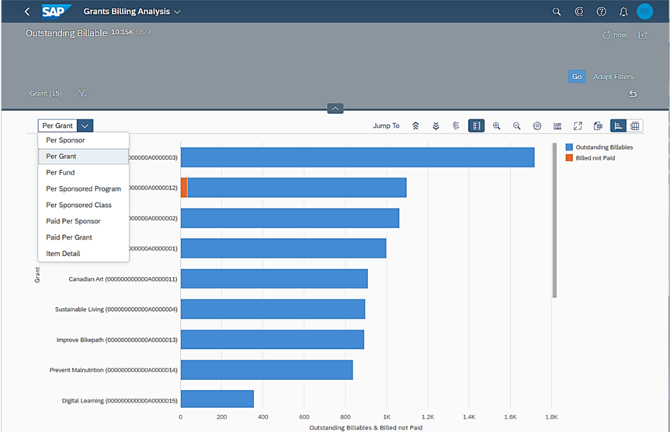Click the share/export icon below avatar
672x432 pixels.
click(642, 35)
